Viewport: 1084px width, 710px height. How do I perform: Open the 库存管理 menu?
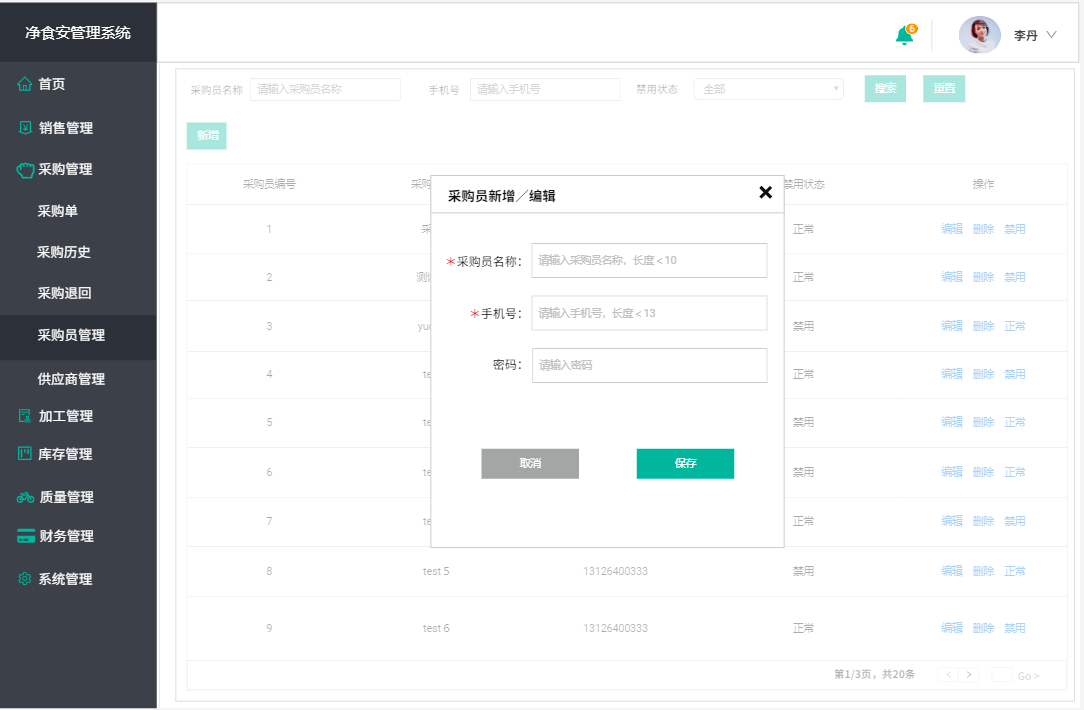click(x=65, y=454)
